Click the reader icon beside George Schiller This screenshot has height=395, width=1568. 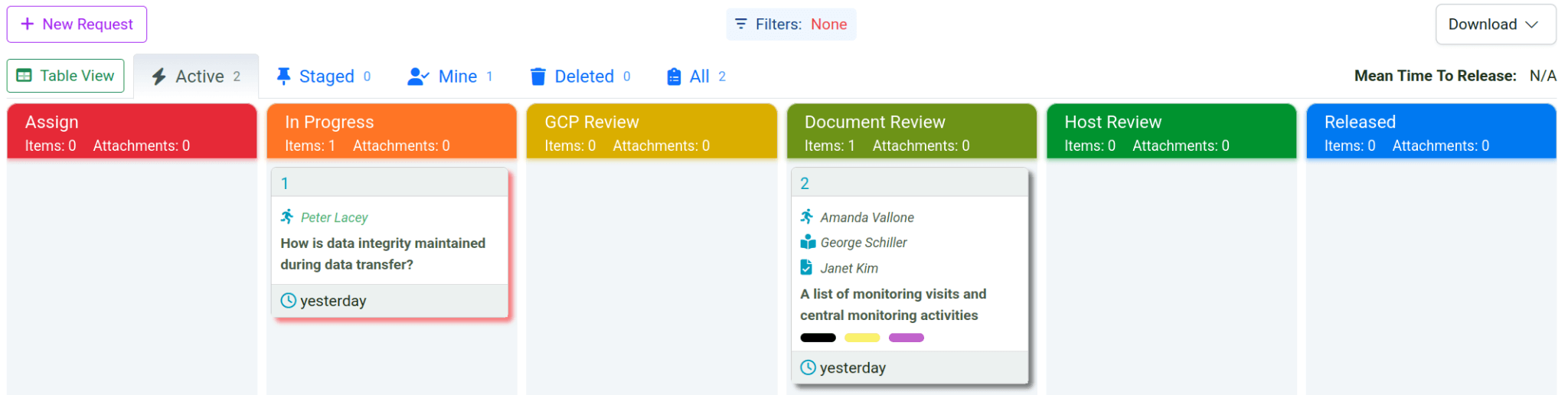pyautogui.click(x=808, y=242)
